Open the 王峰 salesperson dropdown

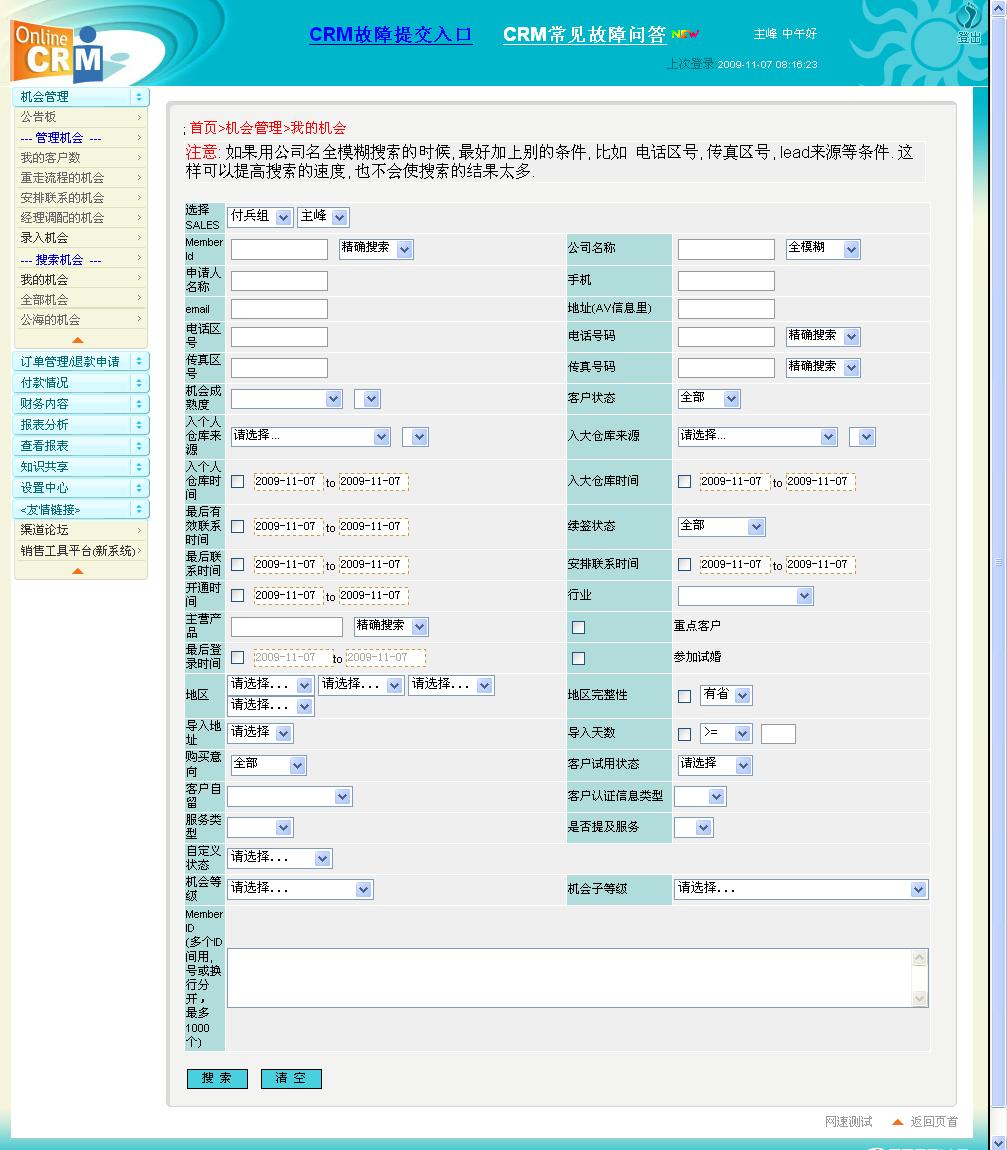coord(323,216)
